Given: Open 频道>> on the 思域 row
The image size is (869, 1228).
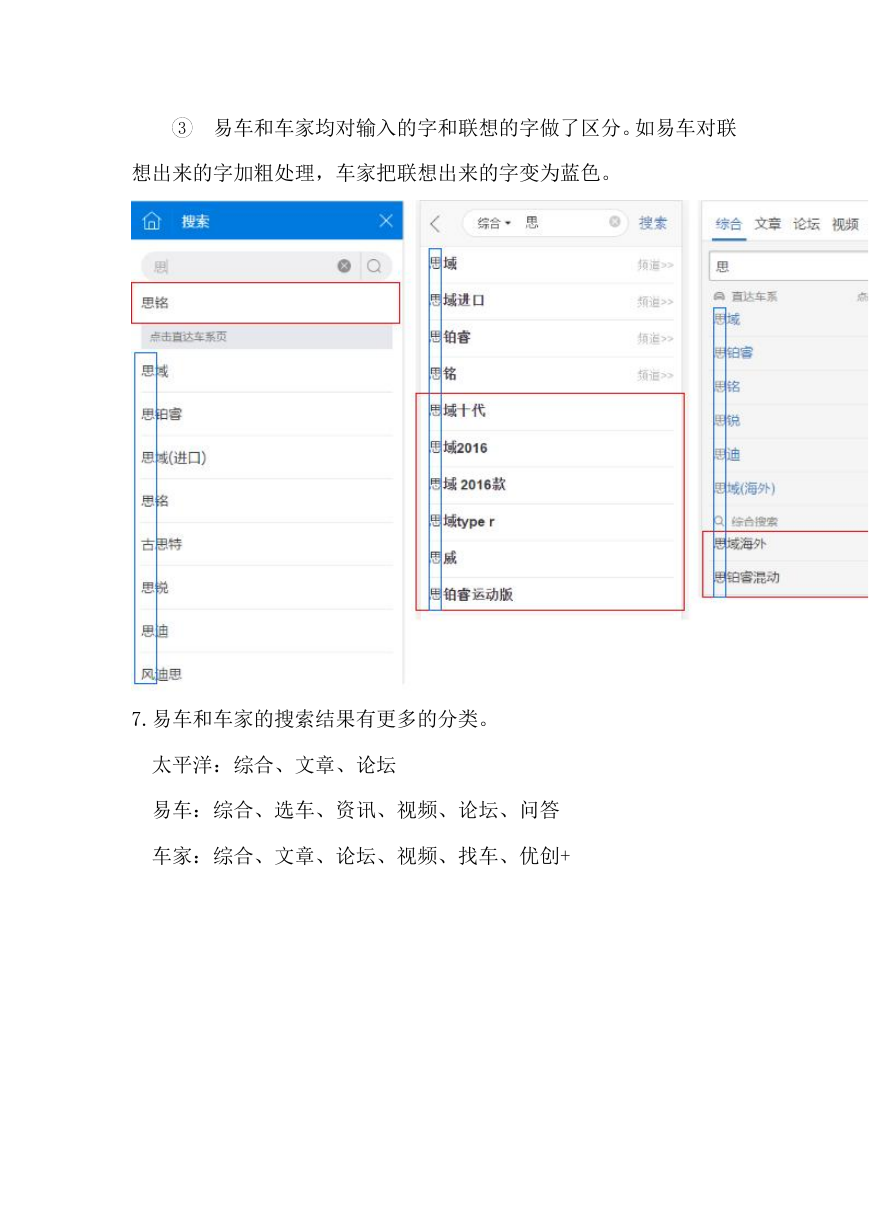Looking at the screenshot, I should click(655, 265).
